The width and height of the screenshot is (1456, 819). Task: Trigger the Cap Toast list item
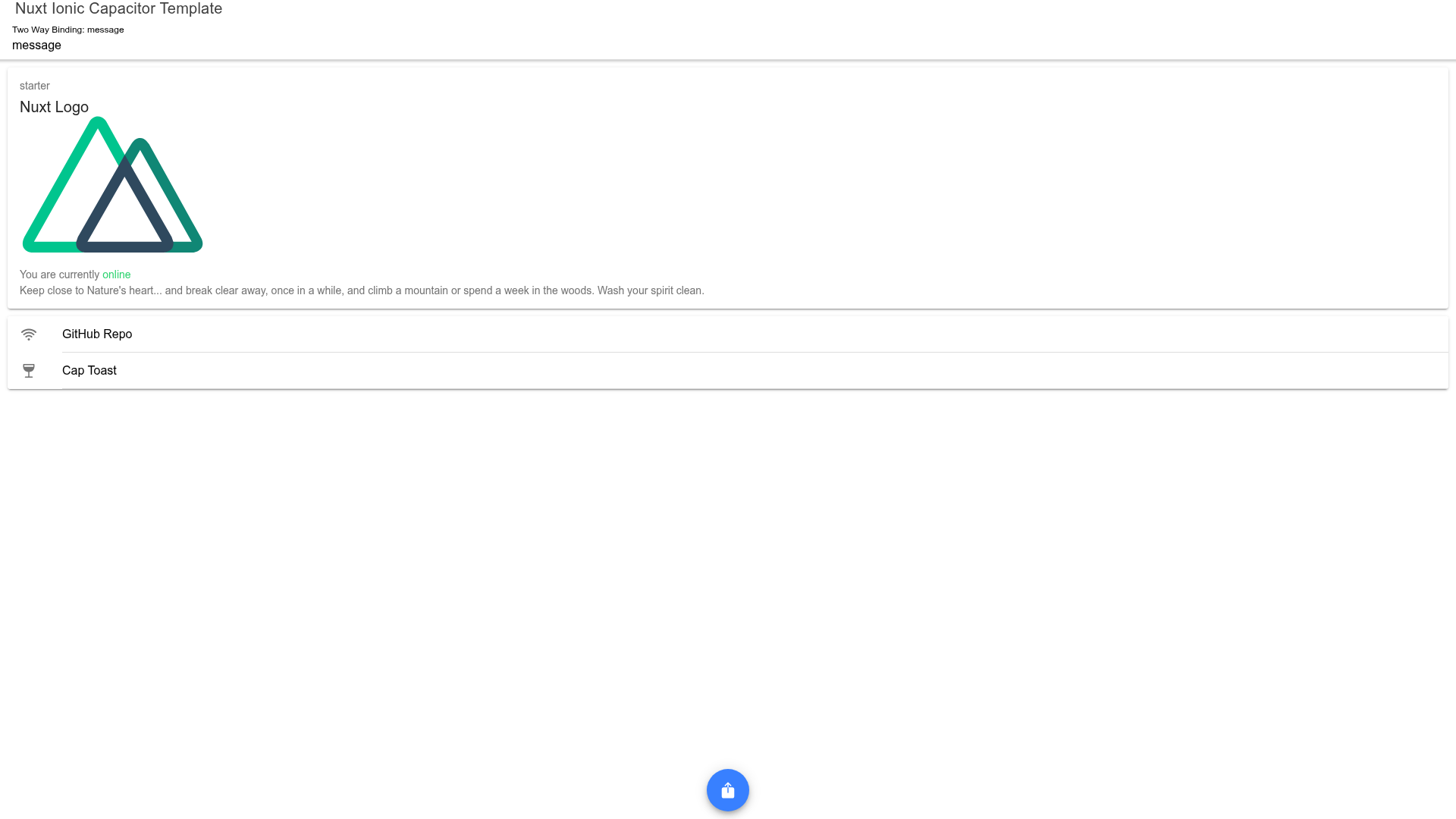coord(728,371)
